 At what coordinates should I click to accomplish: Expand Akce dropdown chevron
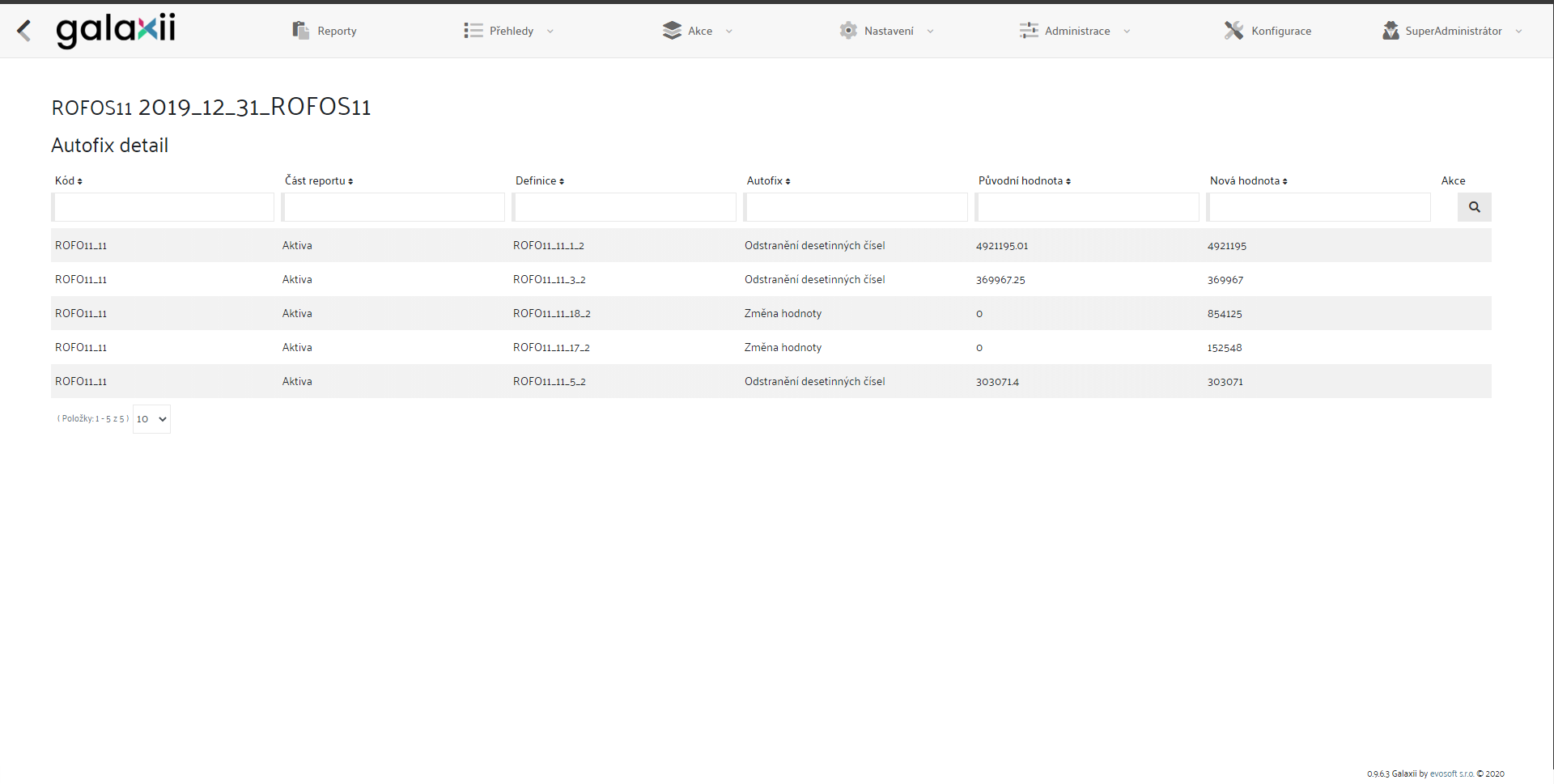click(729, 32)
